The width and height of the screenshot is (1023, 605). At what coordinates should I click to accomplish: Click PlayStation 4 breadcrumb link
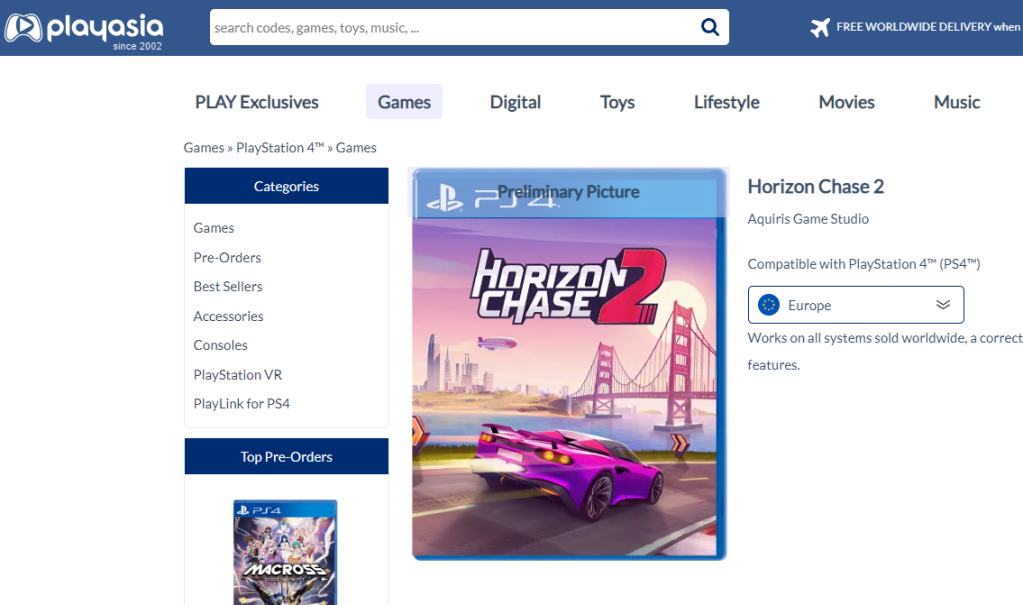point(280,148)
